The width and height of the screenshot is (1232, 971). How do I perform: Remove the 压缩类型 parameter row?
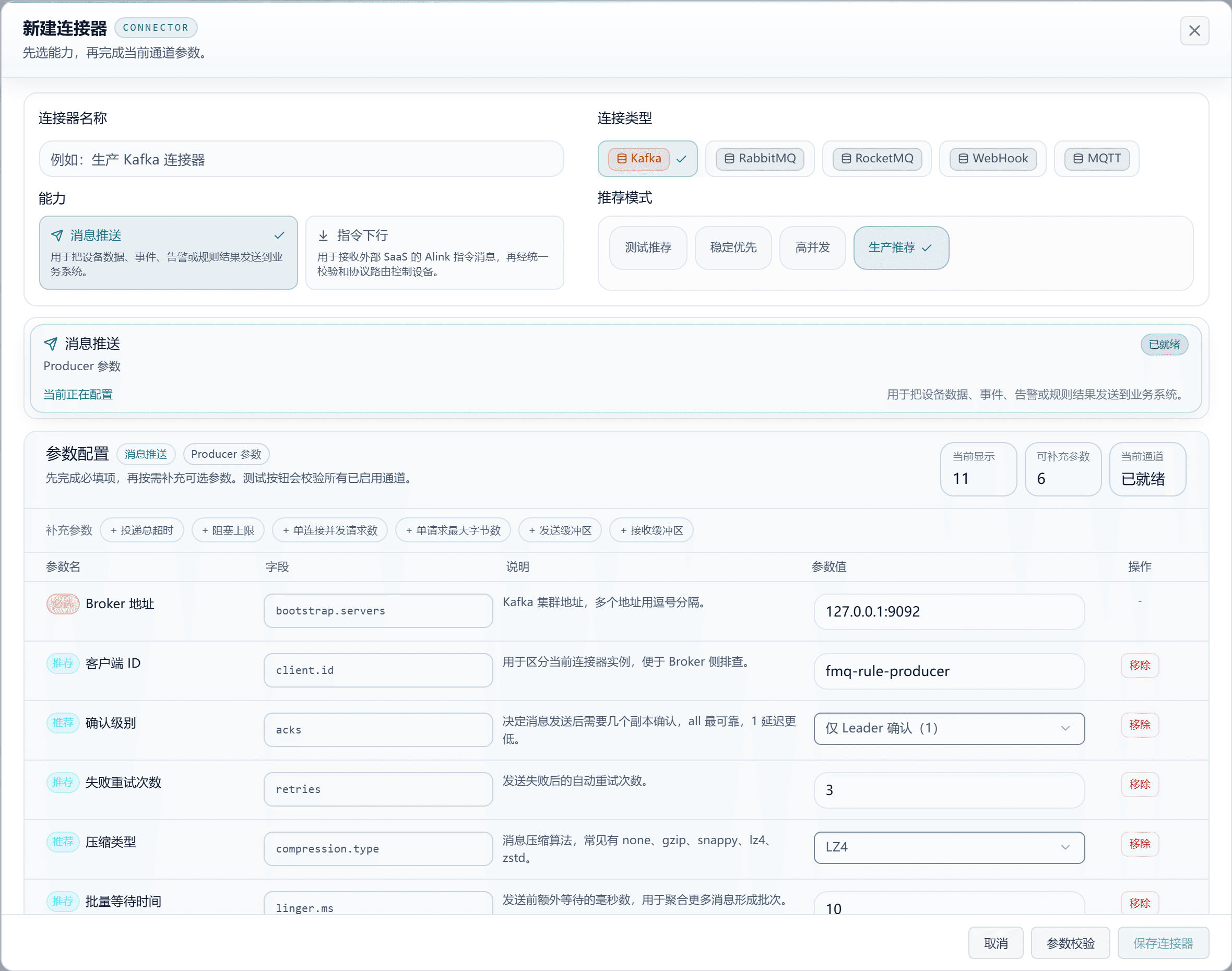coord(1139,844)
